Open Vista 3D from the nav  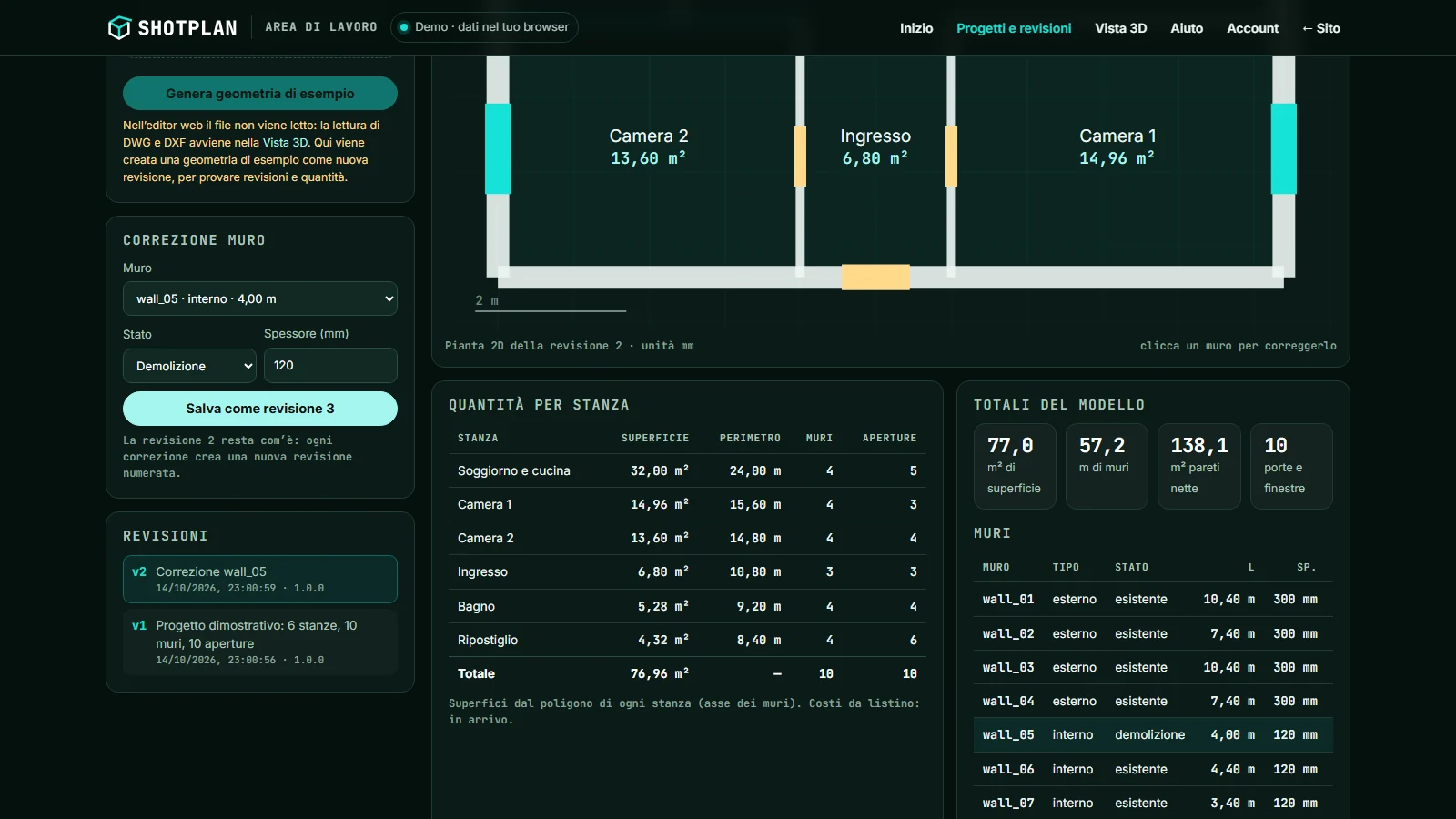tap(1120, 28)
